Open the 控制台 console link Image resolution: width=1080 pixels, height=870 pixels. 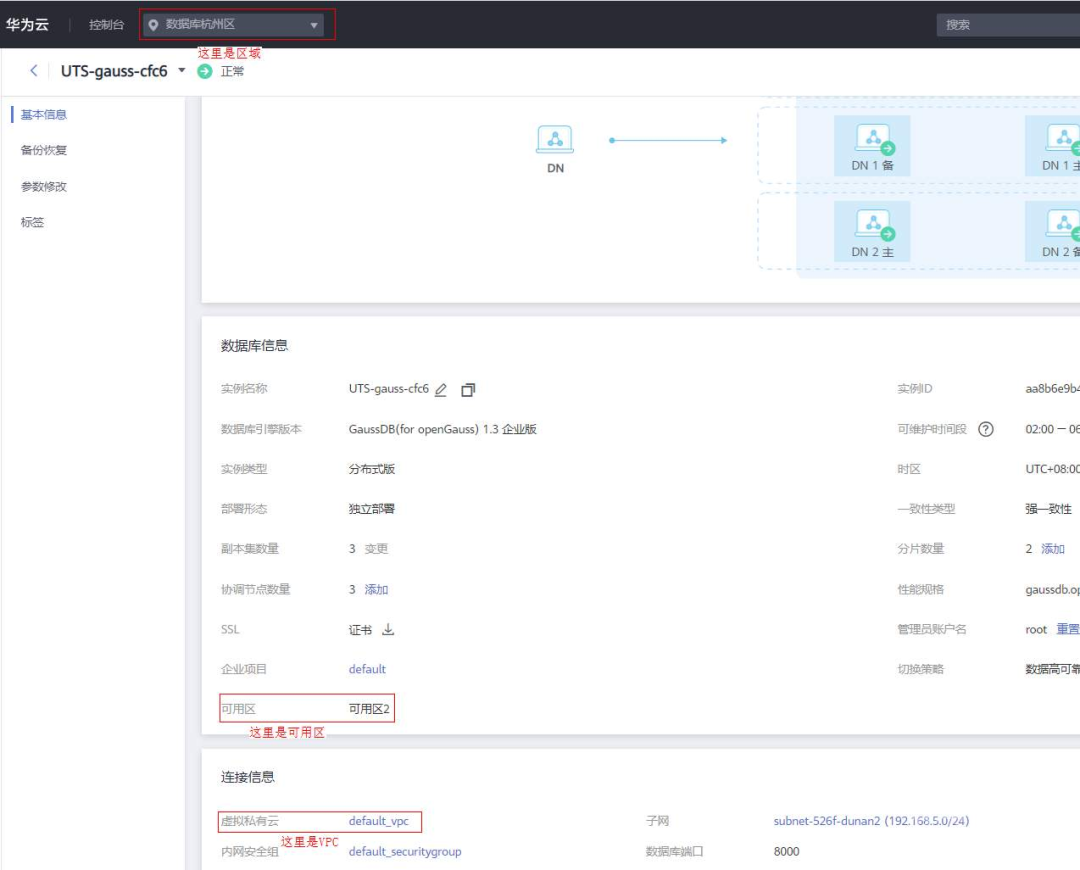tap(106, 25)
